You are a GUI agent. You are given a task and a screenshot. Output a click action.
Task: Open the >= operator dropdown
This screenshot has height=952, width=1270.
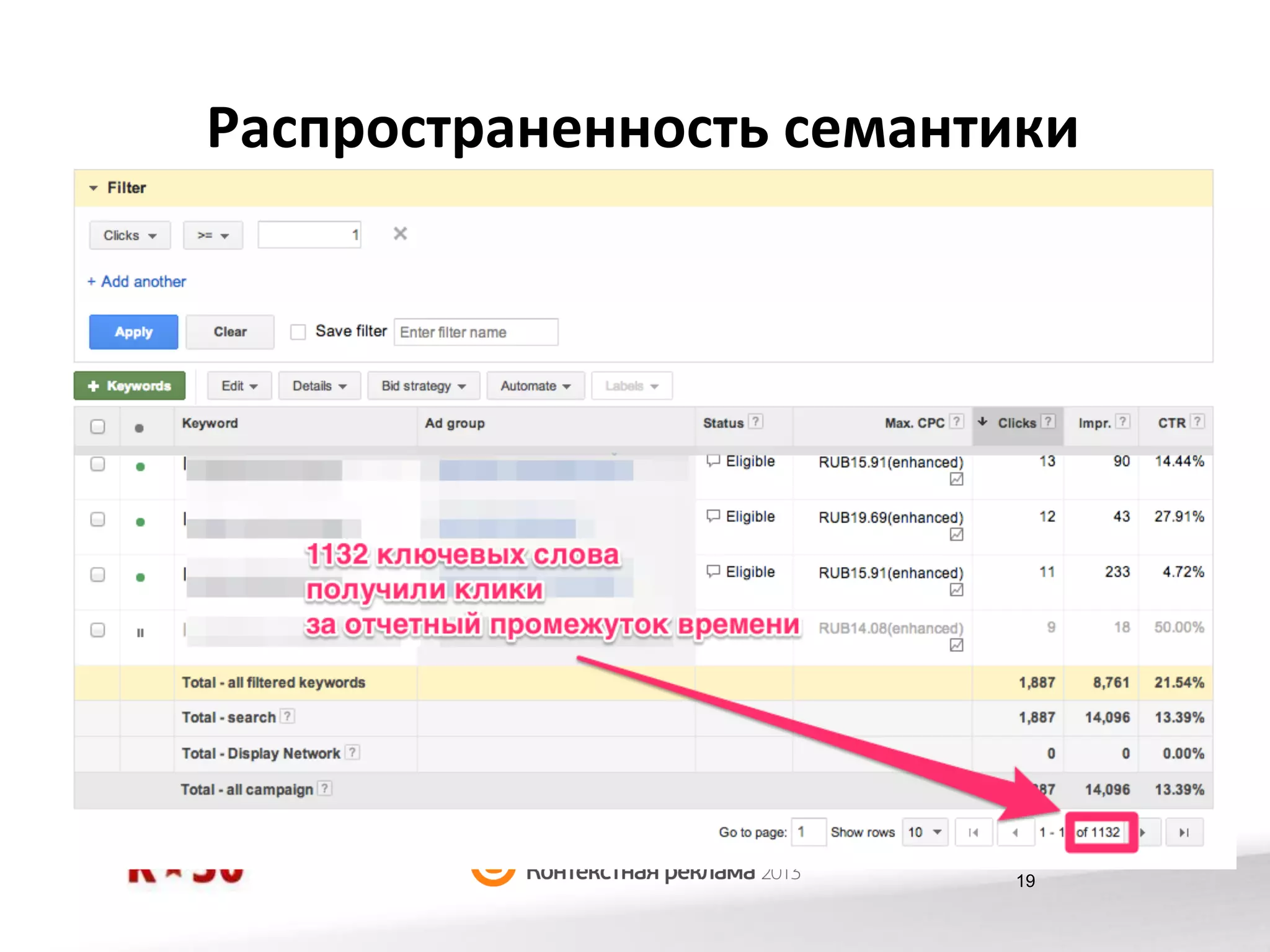213,236
